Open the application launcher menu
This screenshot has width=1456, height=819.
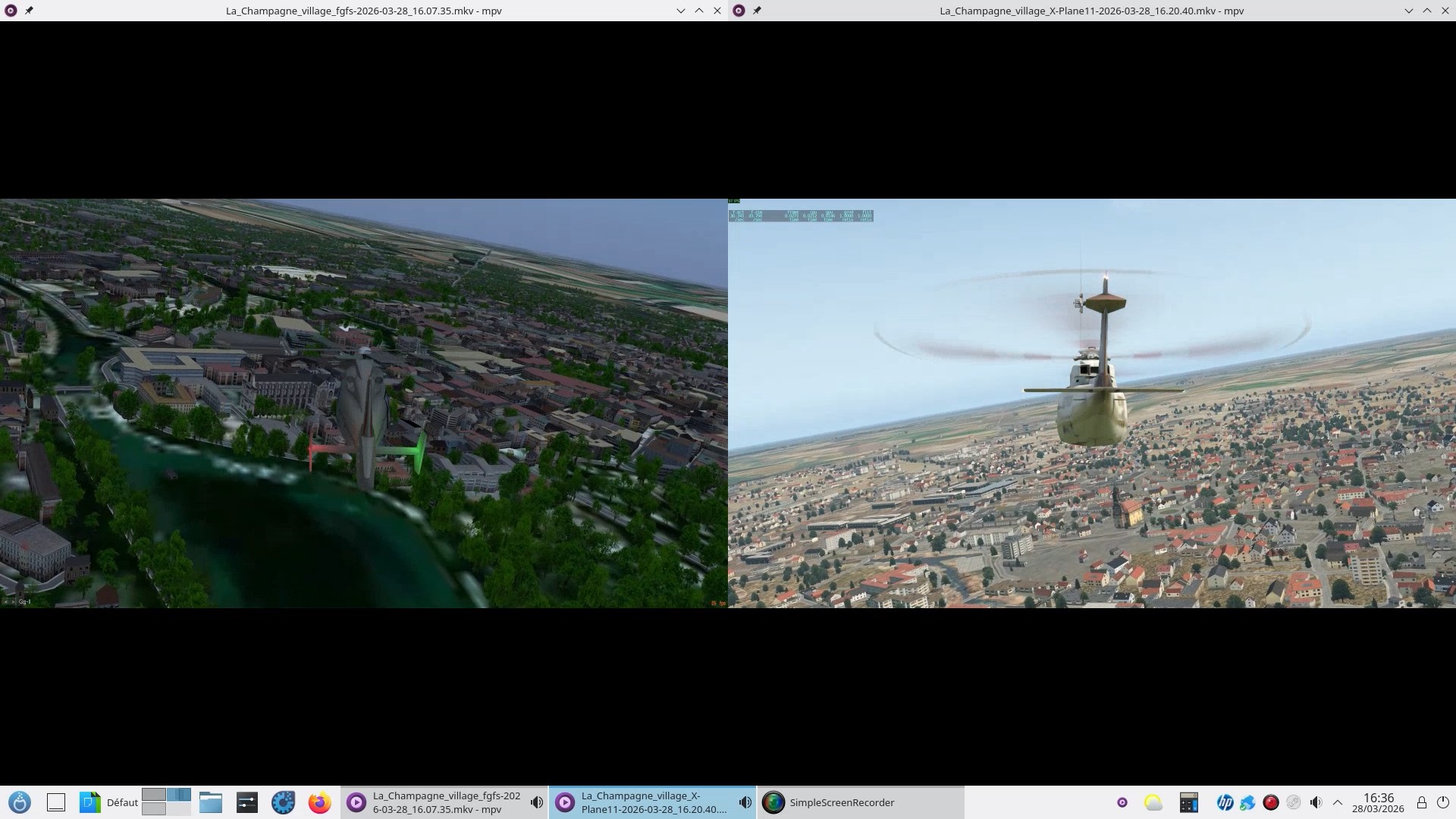pyautogui.click(x=20, y=802)
